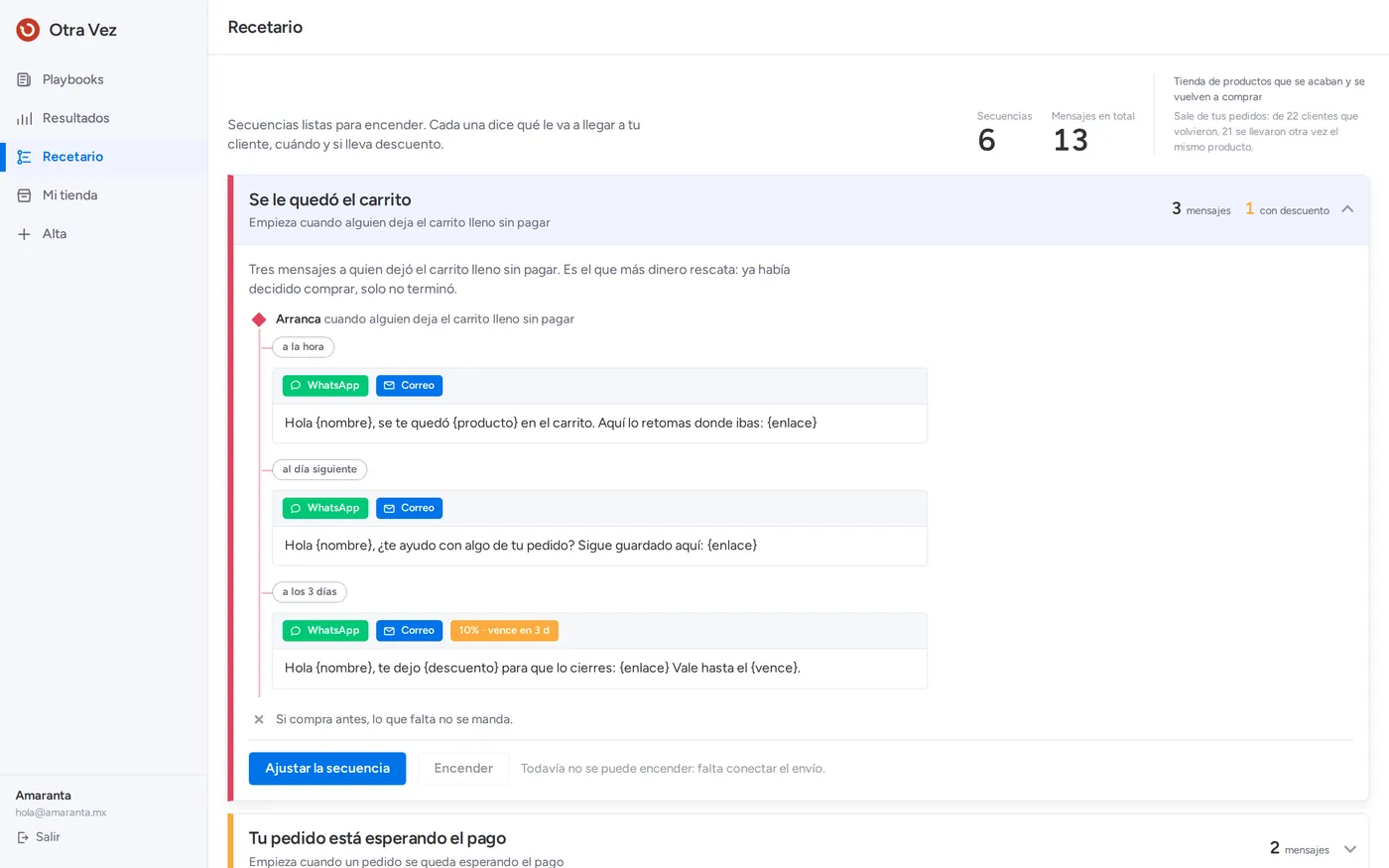Click the Resultados bar chart icon
Viewport: 1389px width, 868px height.
[24, 118]
